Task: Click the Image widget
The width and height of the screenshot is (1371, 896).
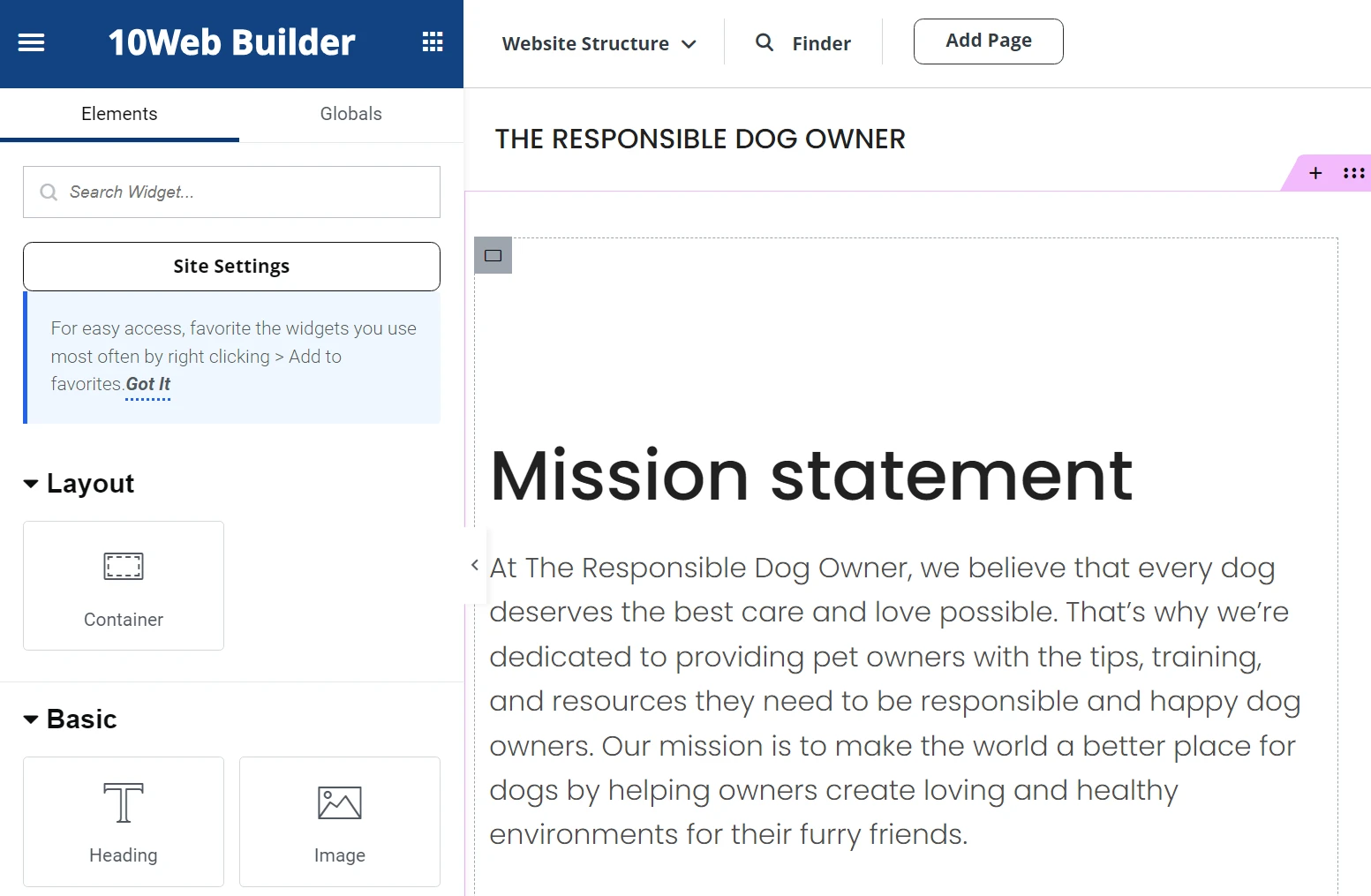Action: [340, 821]
